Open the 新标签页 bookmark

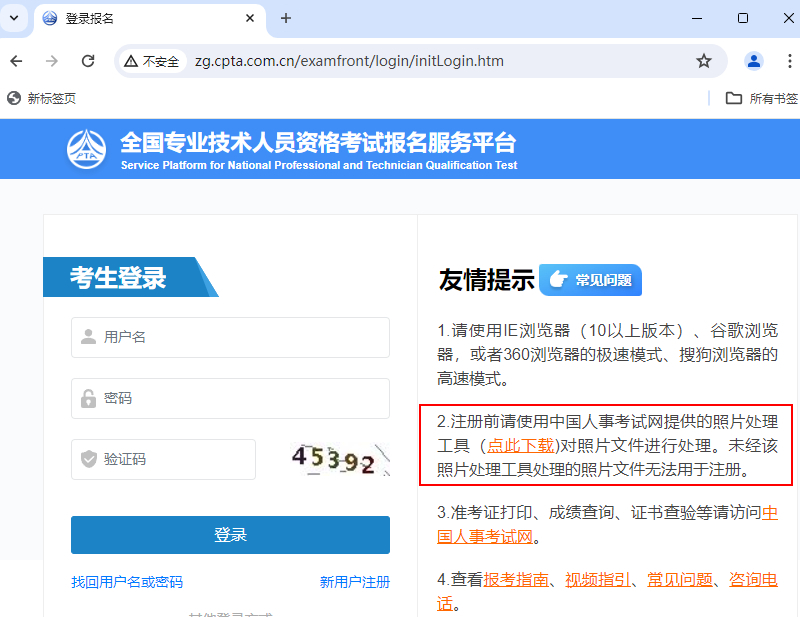(42, 98)
